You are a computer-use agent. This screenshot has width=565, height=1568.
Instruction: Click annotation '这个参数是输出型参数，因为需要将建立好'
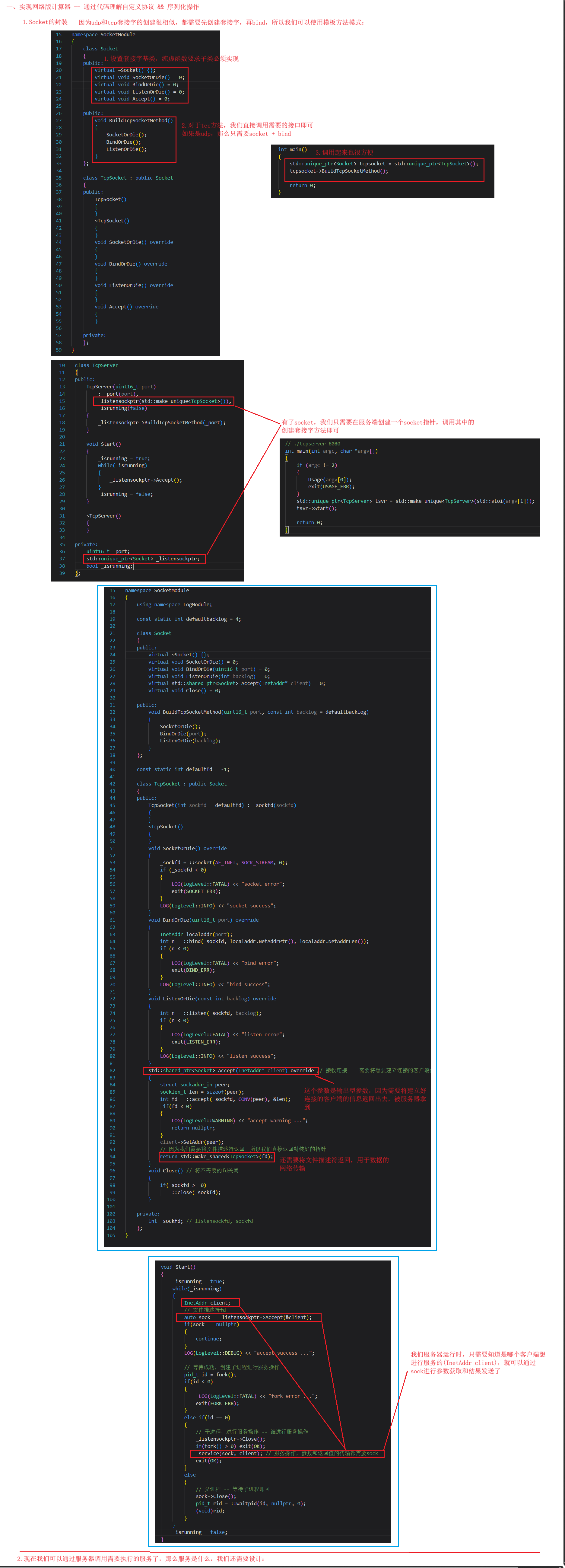pos(365,1091)
